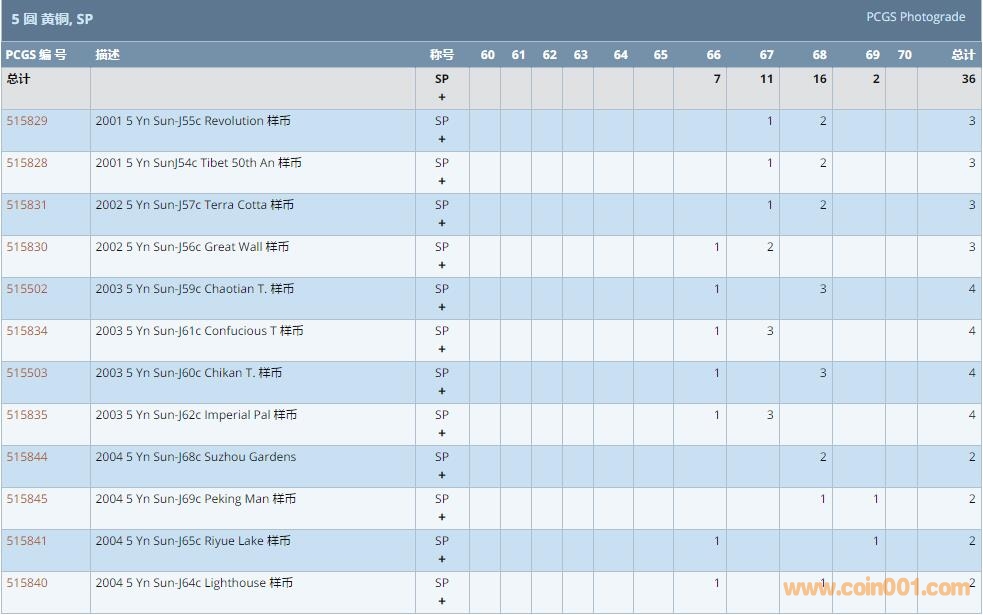This screenshot has width=983, height=615.
Task: Click the 515834 coin number link
Action: (27, 331)
